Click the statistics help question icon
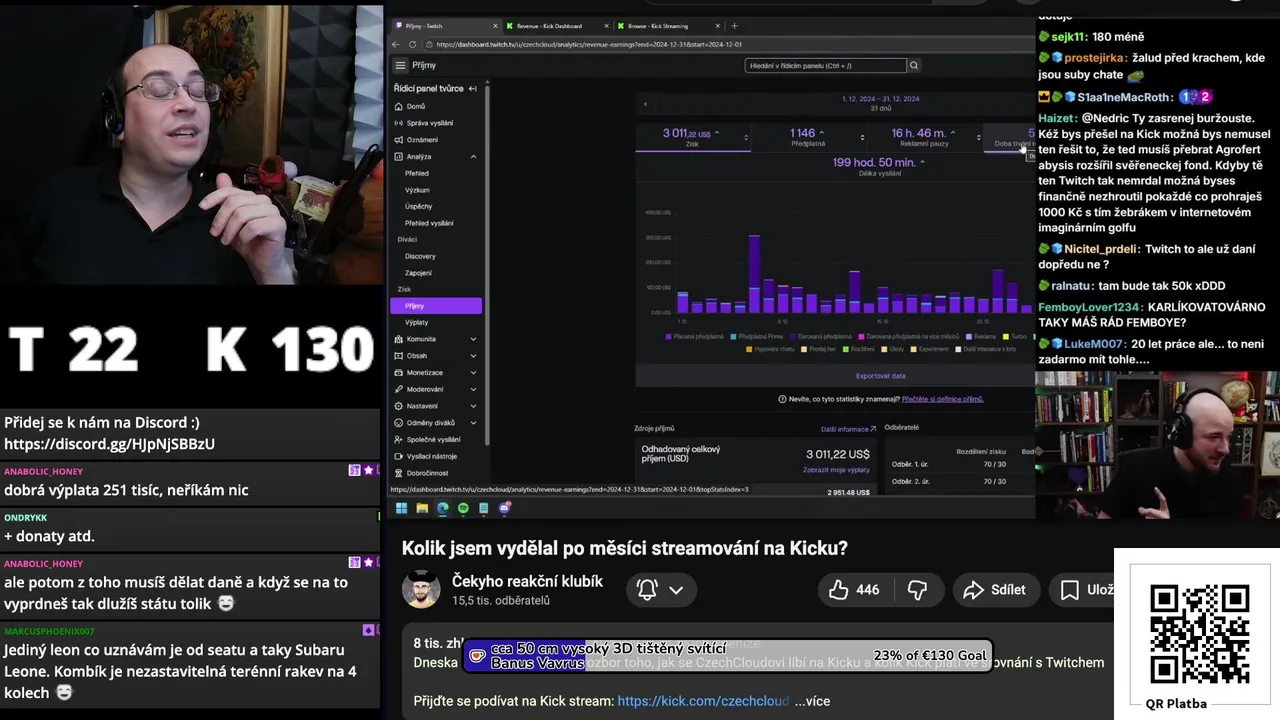 coord(782,399)
